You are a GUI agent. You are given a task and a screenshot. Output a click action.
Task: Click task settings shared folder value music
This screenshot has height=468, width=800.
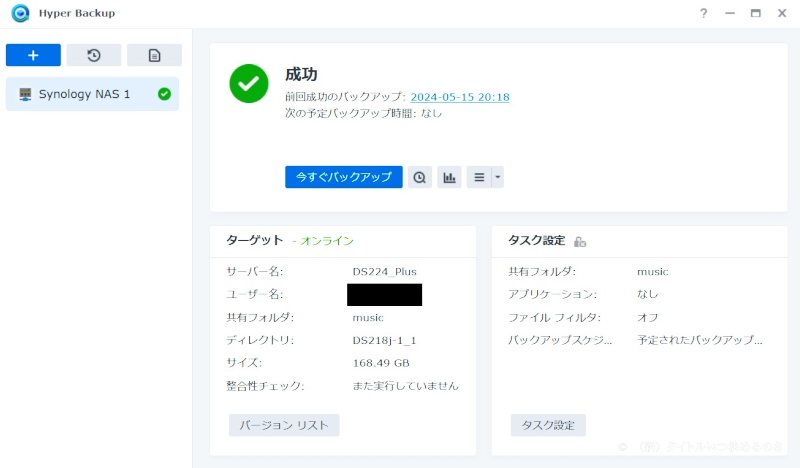653,272
